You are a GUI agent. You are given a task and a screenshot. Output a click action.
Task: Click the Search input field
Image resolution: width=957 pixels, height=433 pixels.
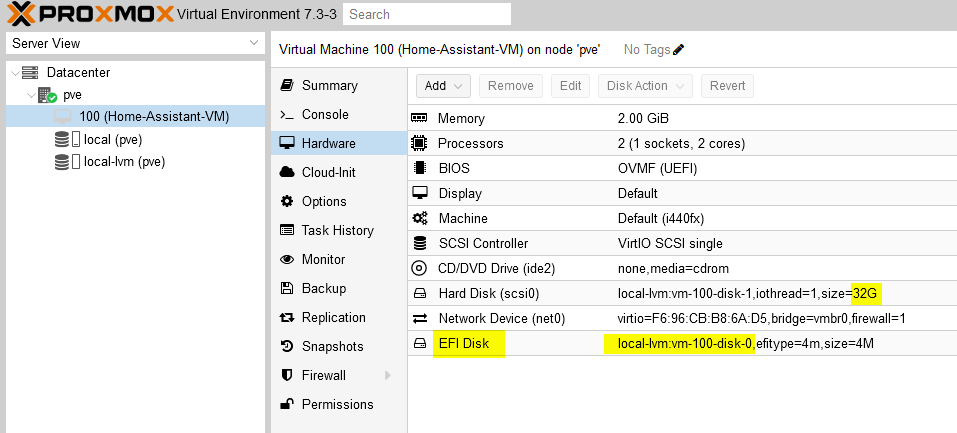(426, 15)
